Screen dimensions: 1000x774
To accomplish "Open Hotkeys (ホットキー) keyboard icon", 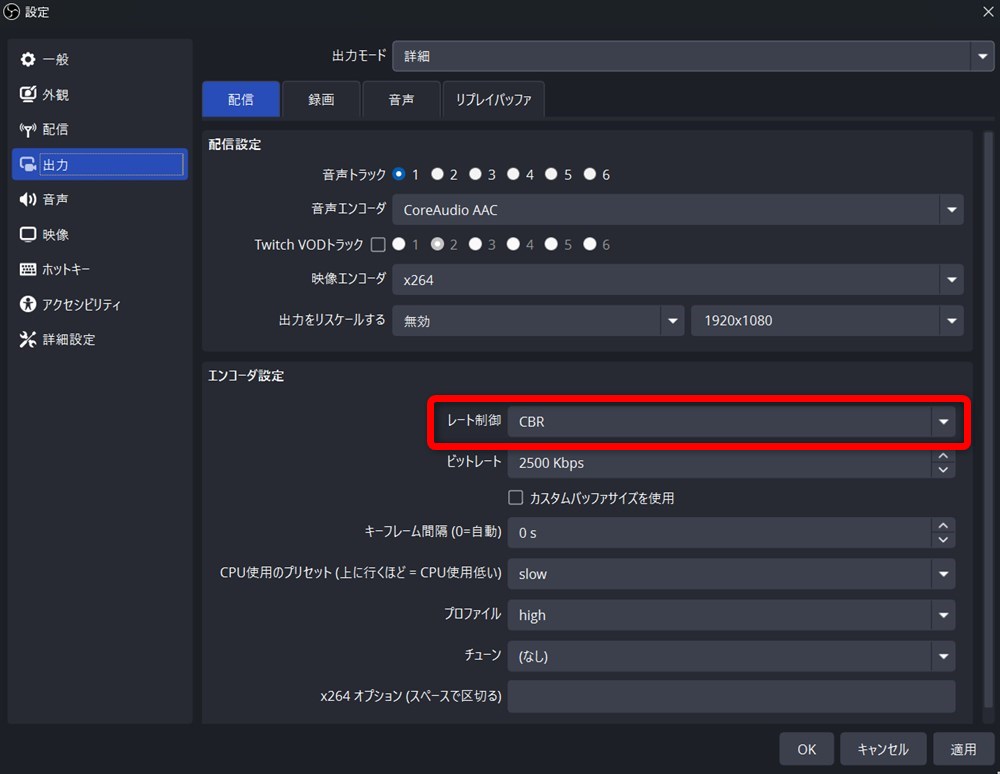I will [x=28, y=269].
